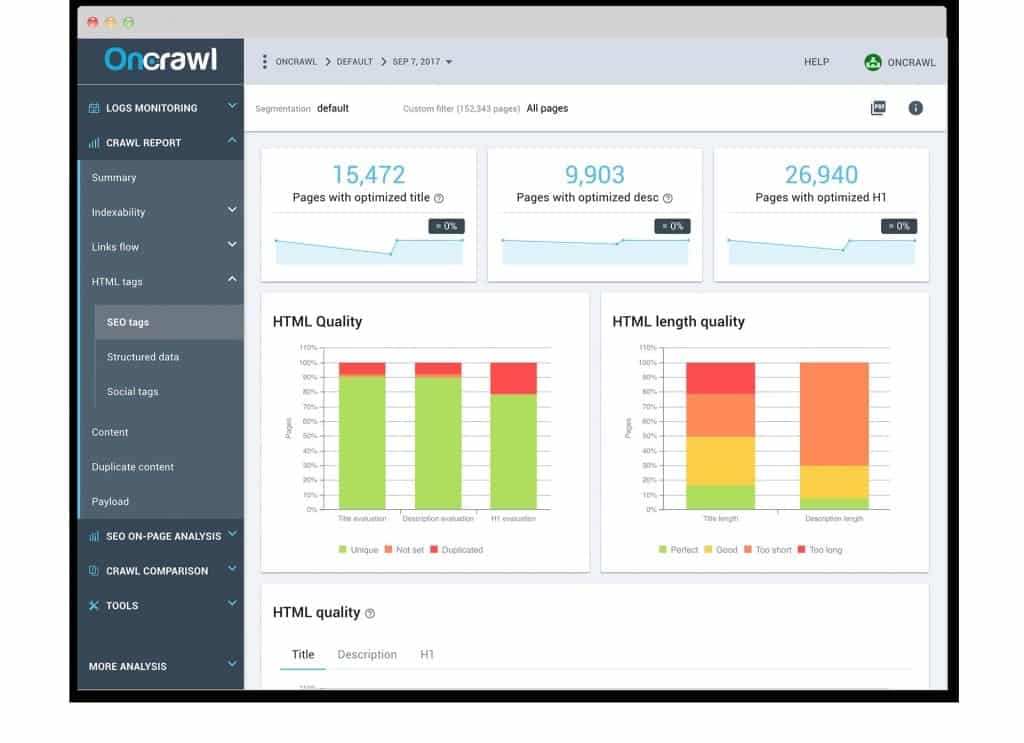
Task: Click the three-dot menu beside breadcrumb
Action: 264,62
